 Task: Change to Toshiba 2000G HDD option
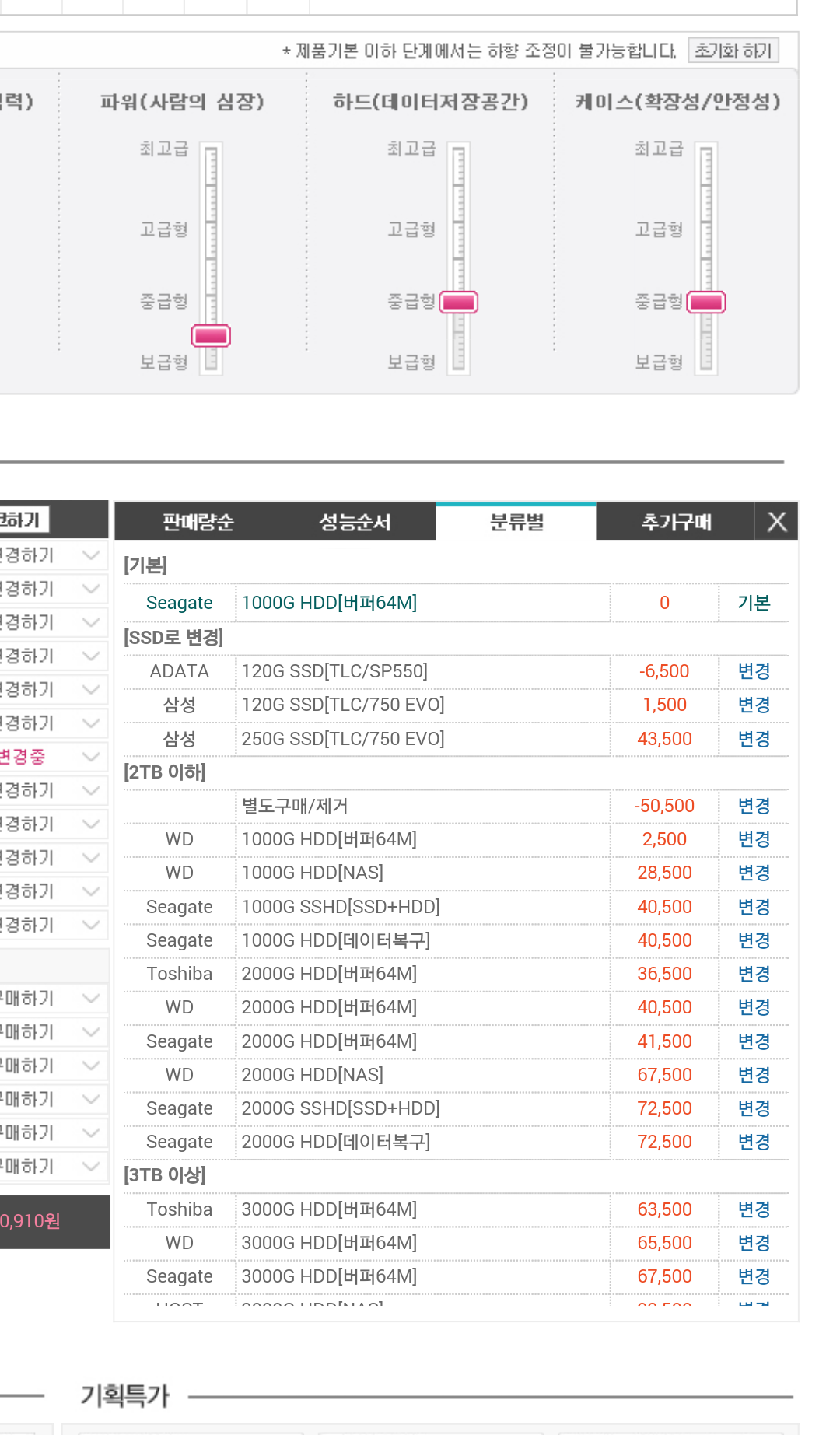[x=753, y=974]
